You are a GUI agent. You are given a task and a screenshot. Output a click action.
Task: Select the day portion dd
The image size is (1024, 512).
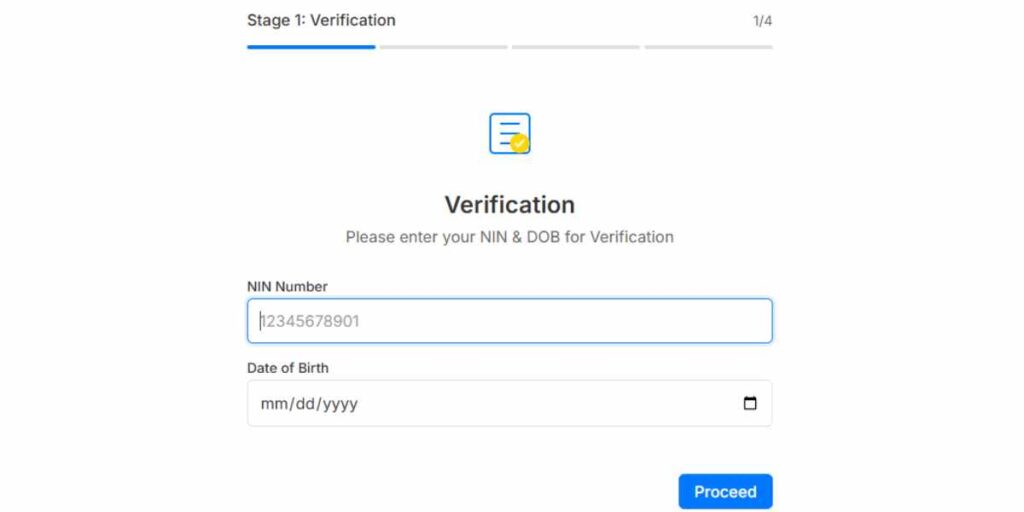(306, 404)
